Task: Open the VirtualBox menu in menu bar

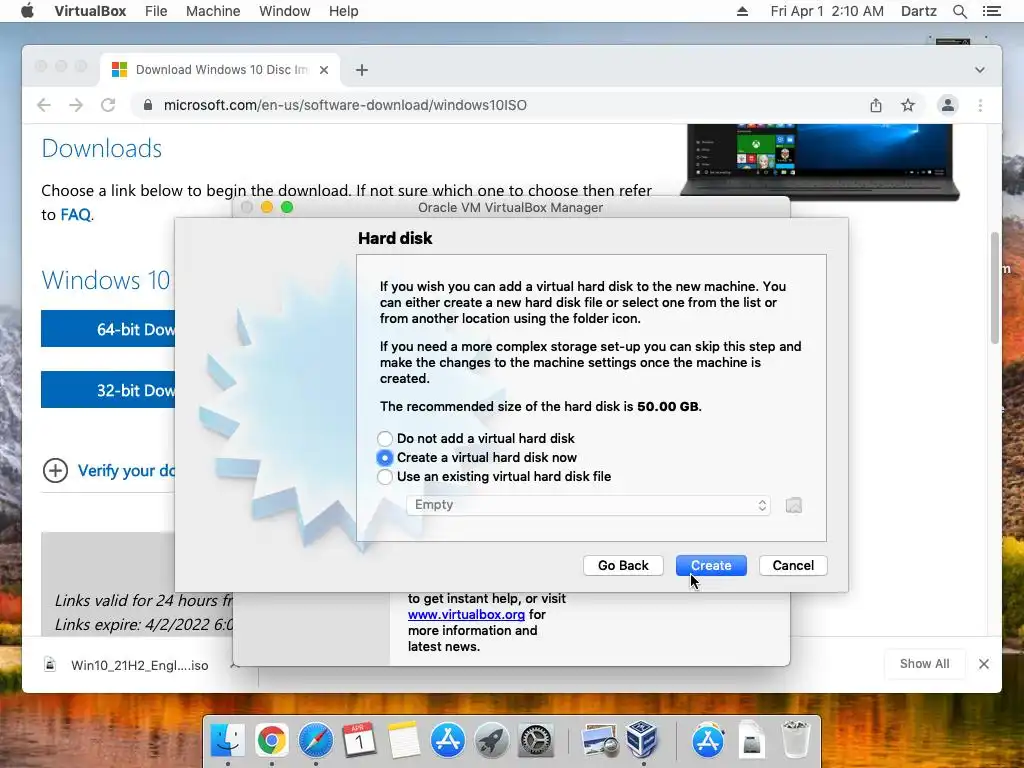Action: tap(90, 11)
